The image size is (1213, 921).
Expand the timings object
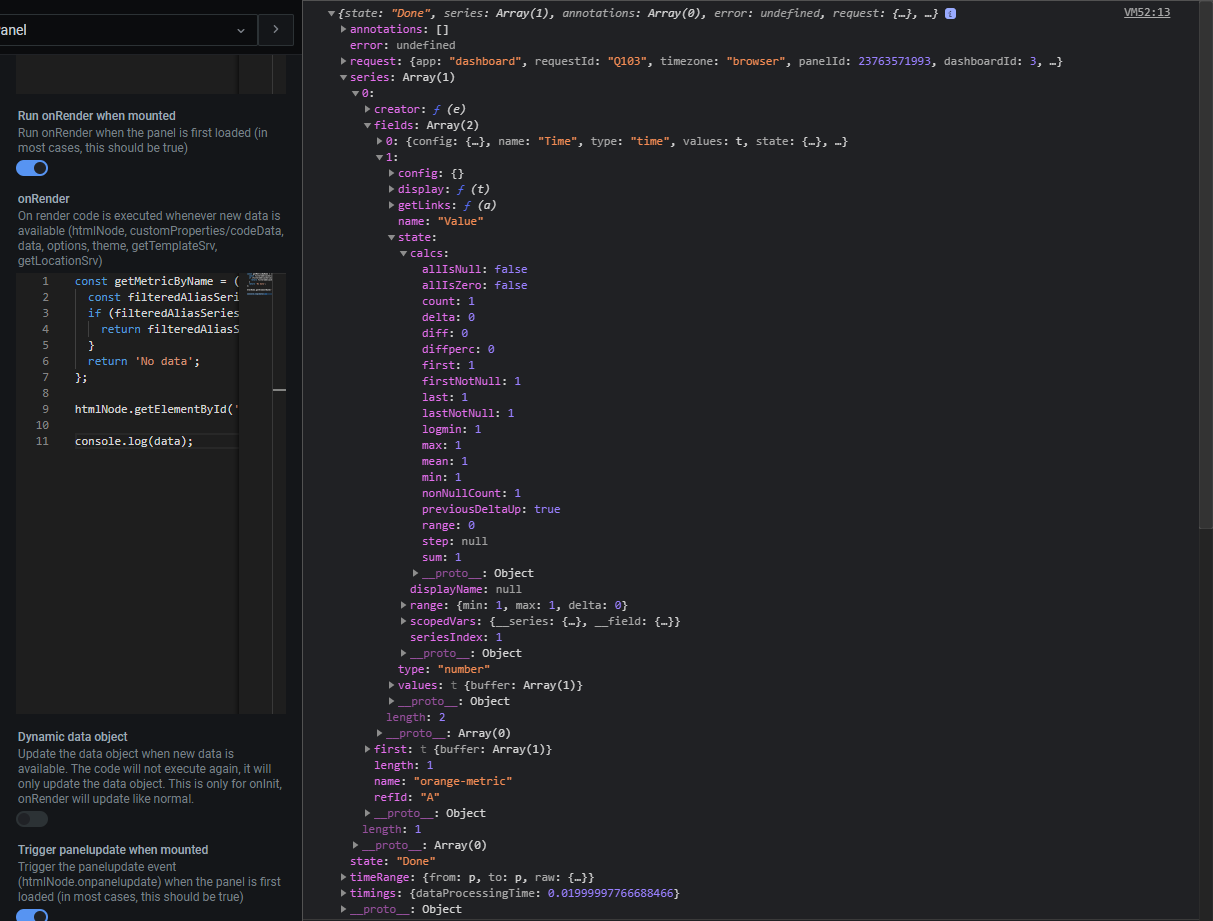pos(343,893)
